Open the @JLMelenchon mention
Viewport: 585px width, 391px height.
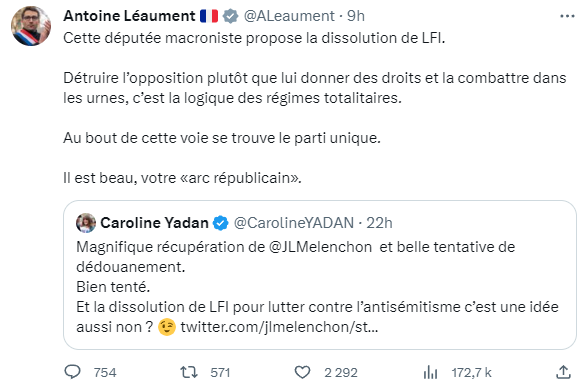pyautogui.click(x=320, y=247)
